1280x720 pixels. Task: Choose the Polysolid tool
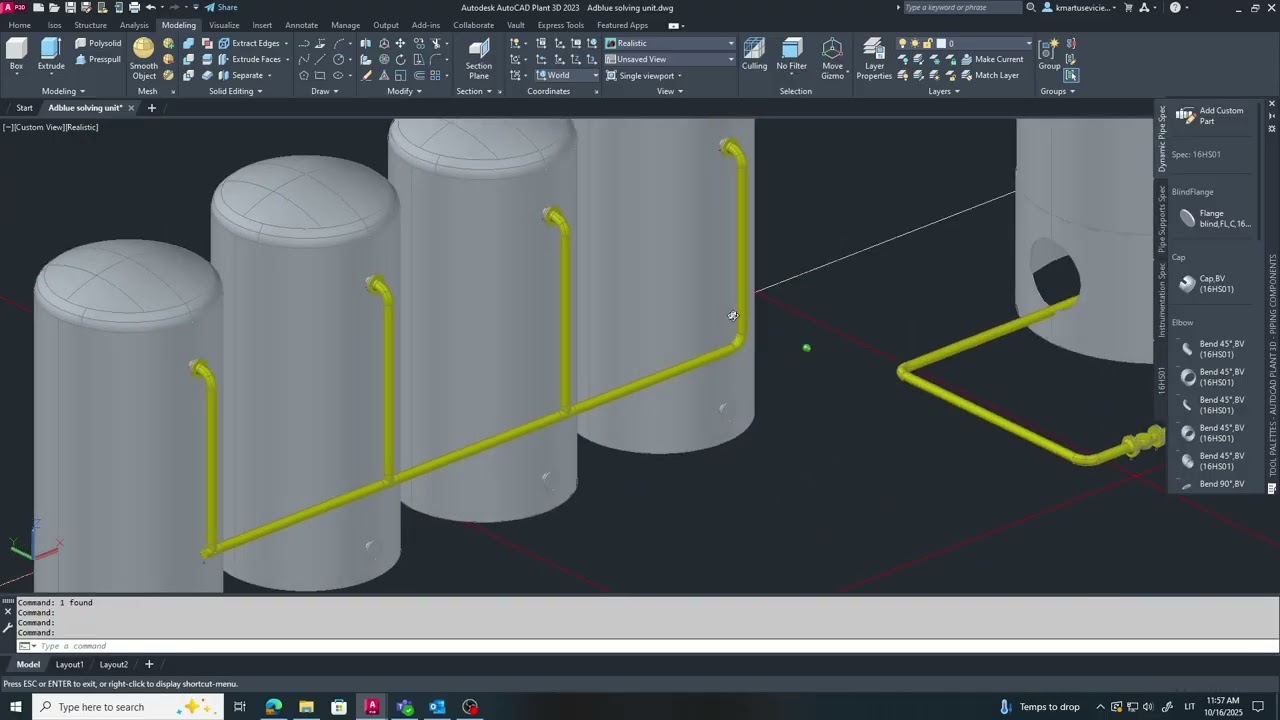pyautogui.click(x=98, y=43)
